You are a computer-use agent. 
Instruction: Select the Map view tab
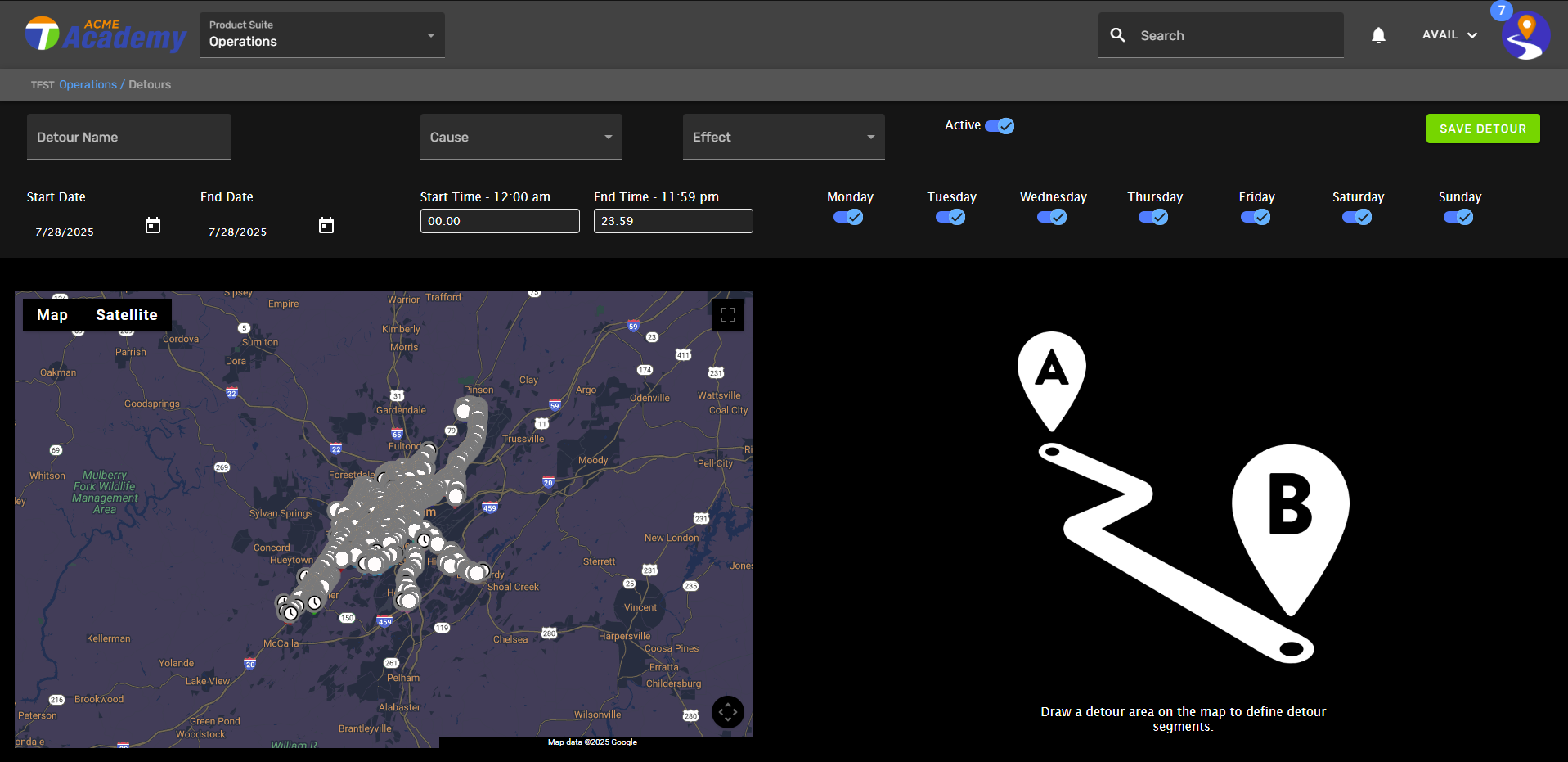click(x=52, y=315)
